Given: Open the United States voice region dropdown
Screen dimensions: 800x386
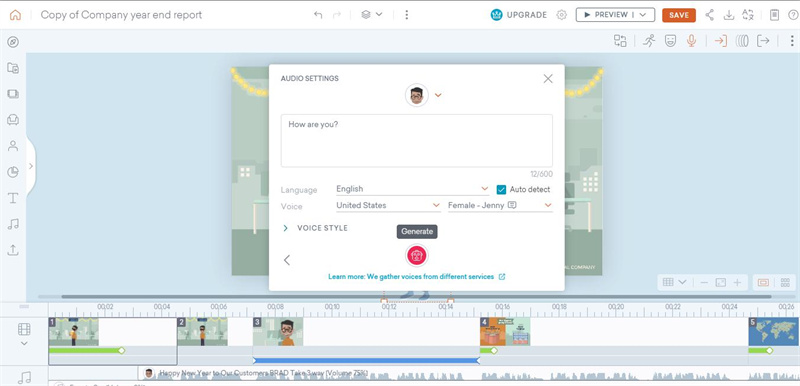Looking at the screenshot, I should pyautogui.click(x=388, y=205).
